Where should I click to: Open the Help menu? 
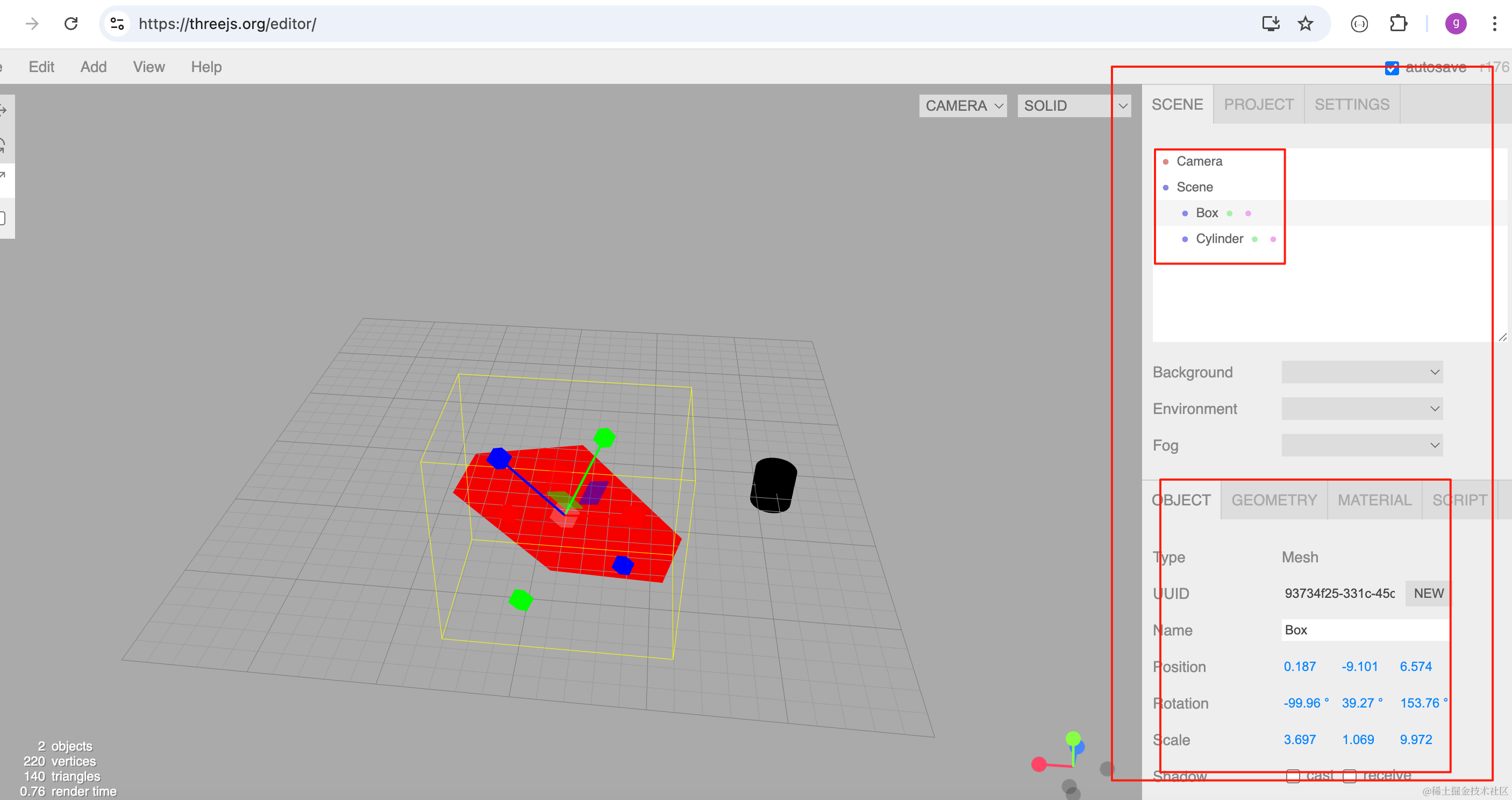coord(206,67)
